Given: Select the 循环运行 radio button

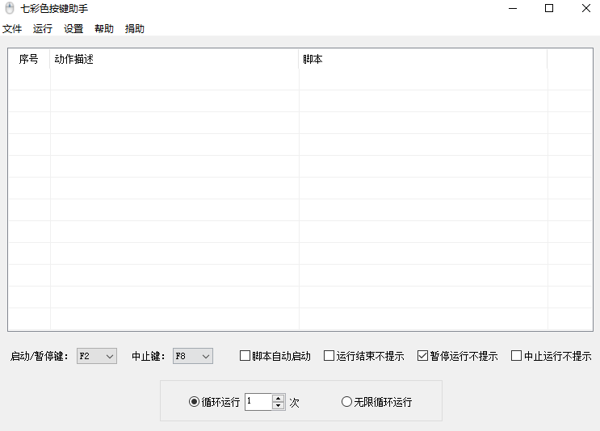Looking at the screenshot, I should click(195, 402).
